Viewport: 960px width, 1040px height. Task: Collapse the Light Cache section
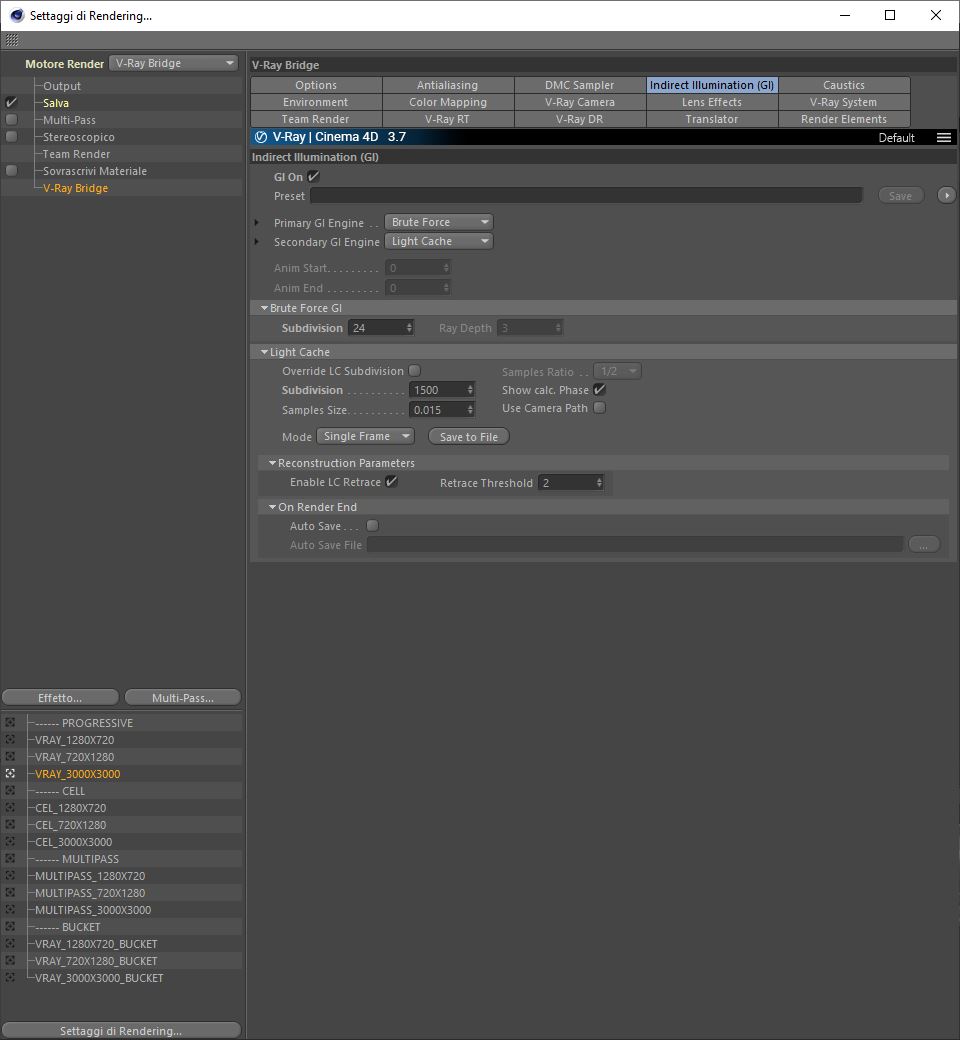click(x=265, y=352)
